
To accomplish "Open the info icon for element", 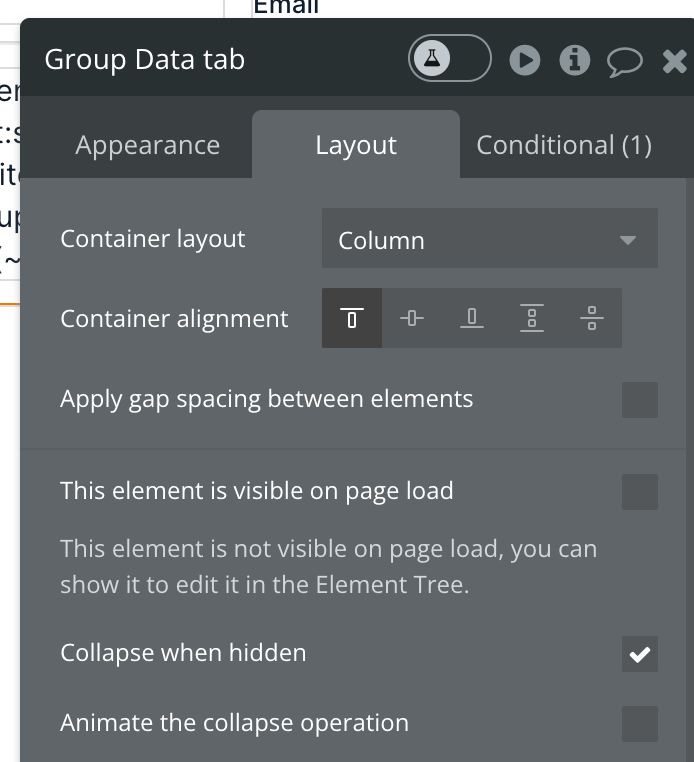I will tap(575, 61).
